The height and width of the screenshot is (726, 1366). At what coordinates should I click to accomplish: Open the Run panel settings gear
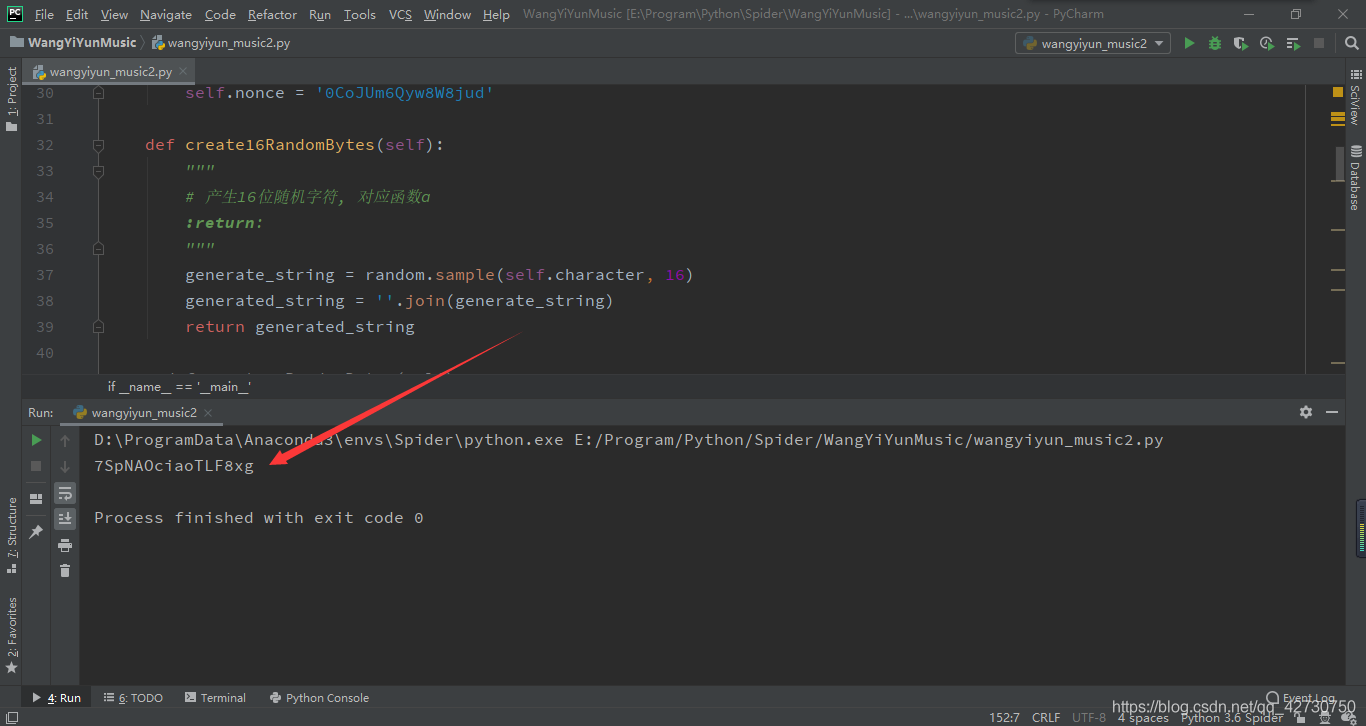point(1305,412)
